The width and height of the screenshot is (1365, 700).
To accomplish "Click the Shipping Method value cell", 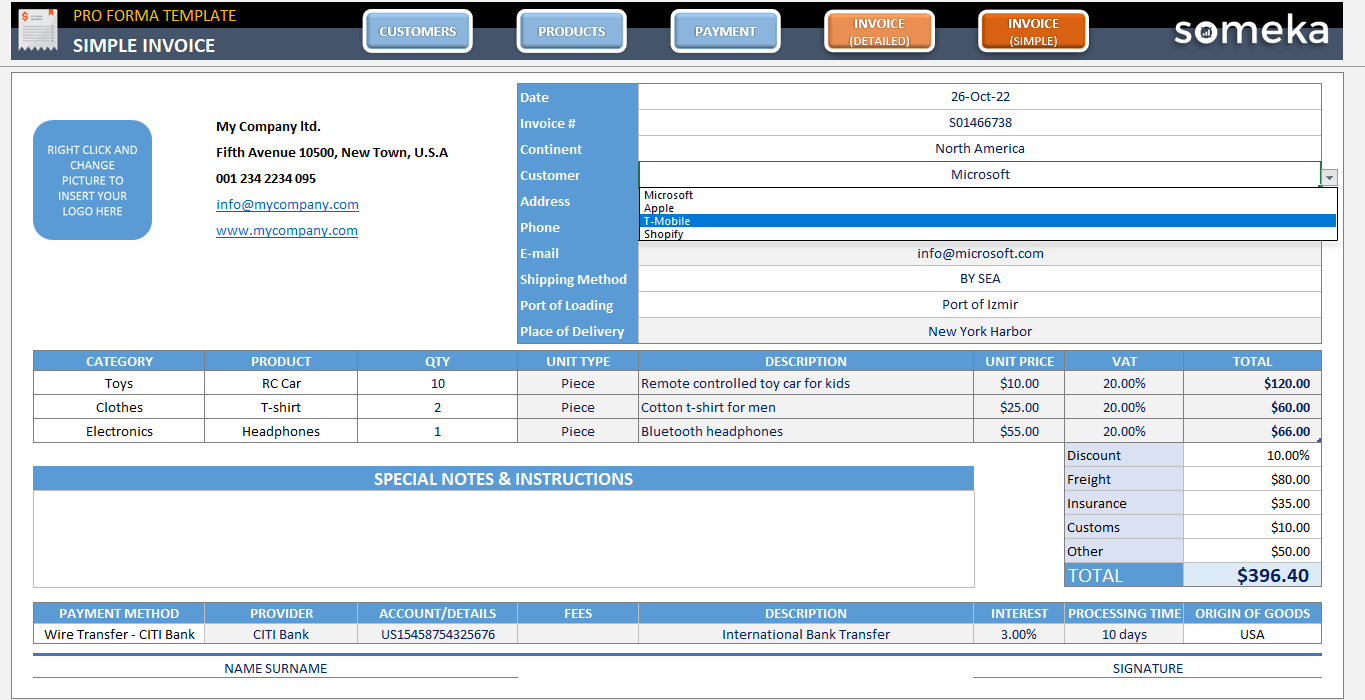I will point(979,279).
